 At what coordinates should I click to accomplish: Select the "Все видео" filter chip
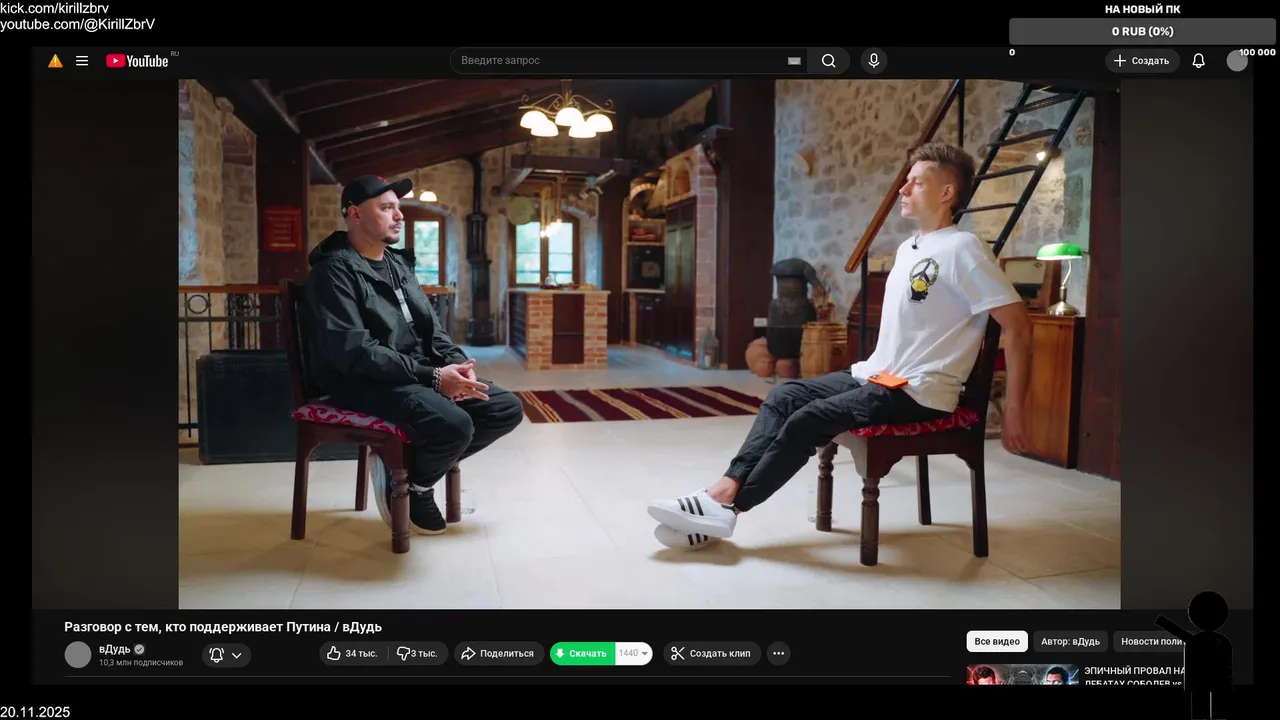(x=997, y=641)
